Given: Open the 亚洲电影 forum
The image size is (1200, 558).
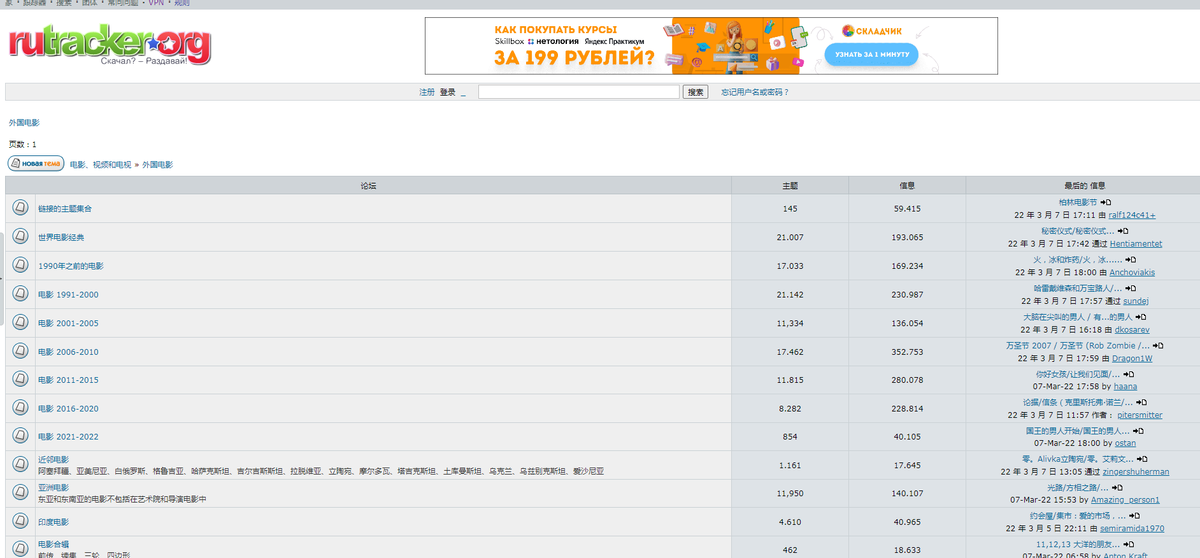Looking at the screenshot, I should click(53, 488).
